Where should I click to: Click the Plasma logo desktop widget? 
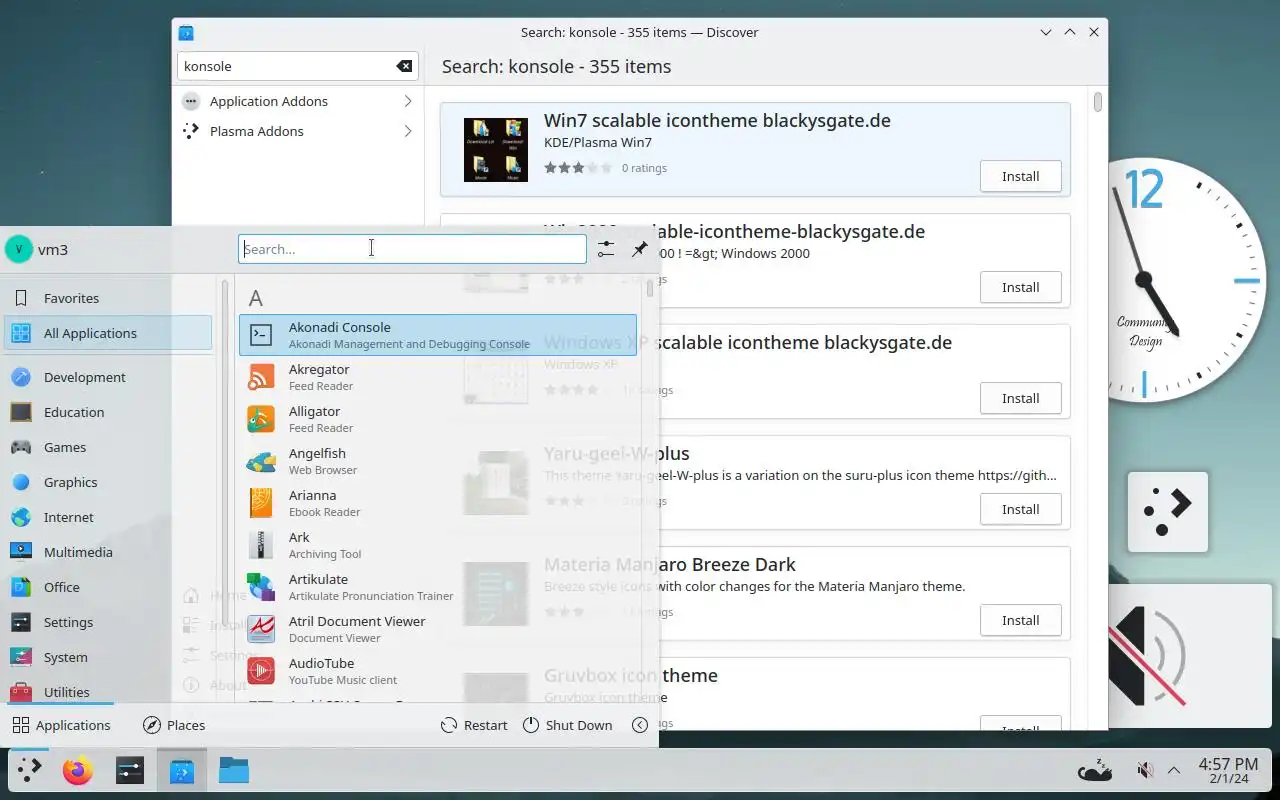point(1167,512)
